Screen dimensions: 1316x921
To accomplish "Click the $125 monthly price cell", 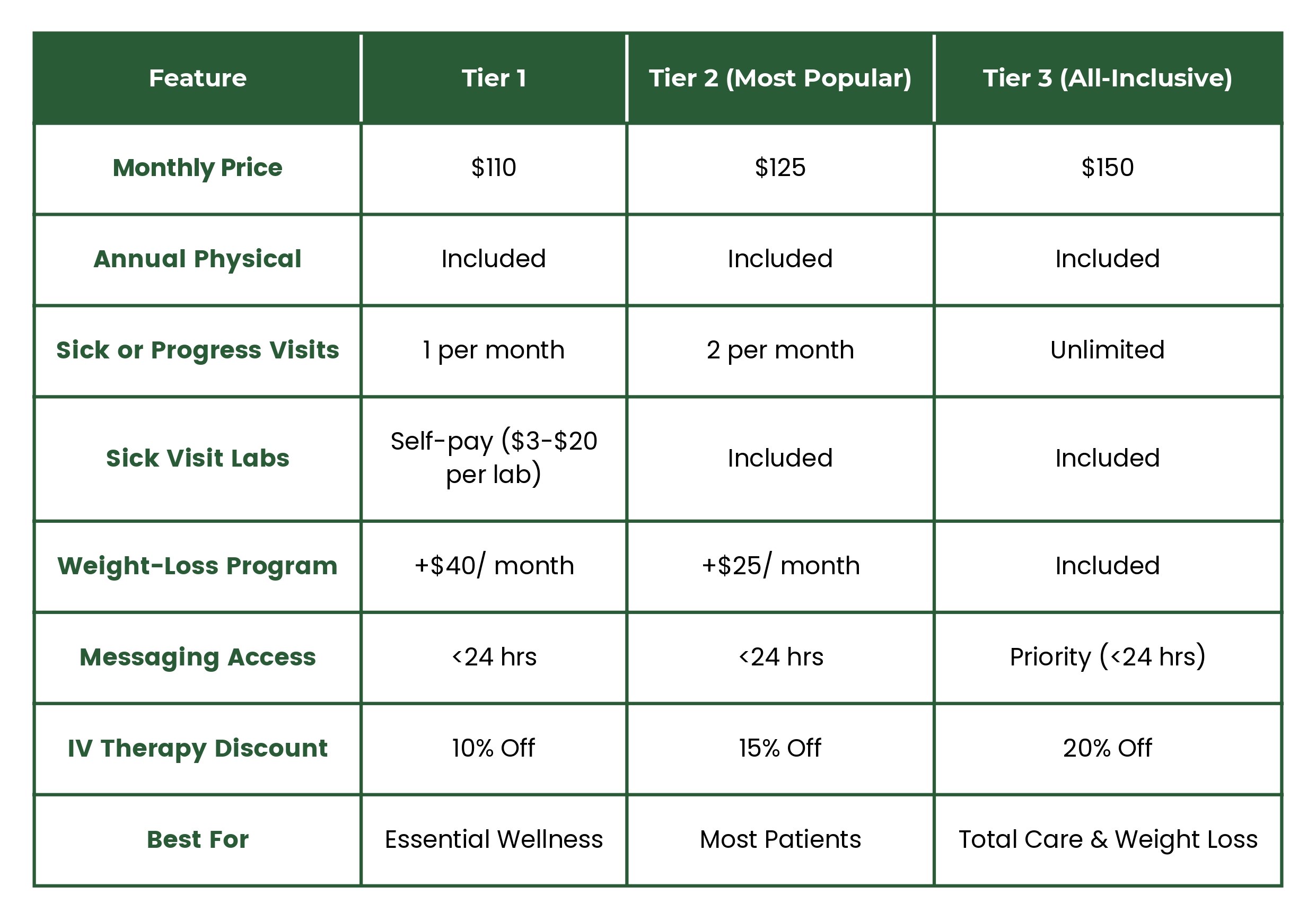I will (780, 168).
